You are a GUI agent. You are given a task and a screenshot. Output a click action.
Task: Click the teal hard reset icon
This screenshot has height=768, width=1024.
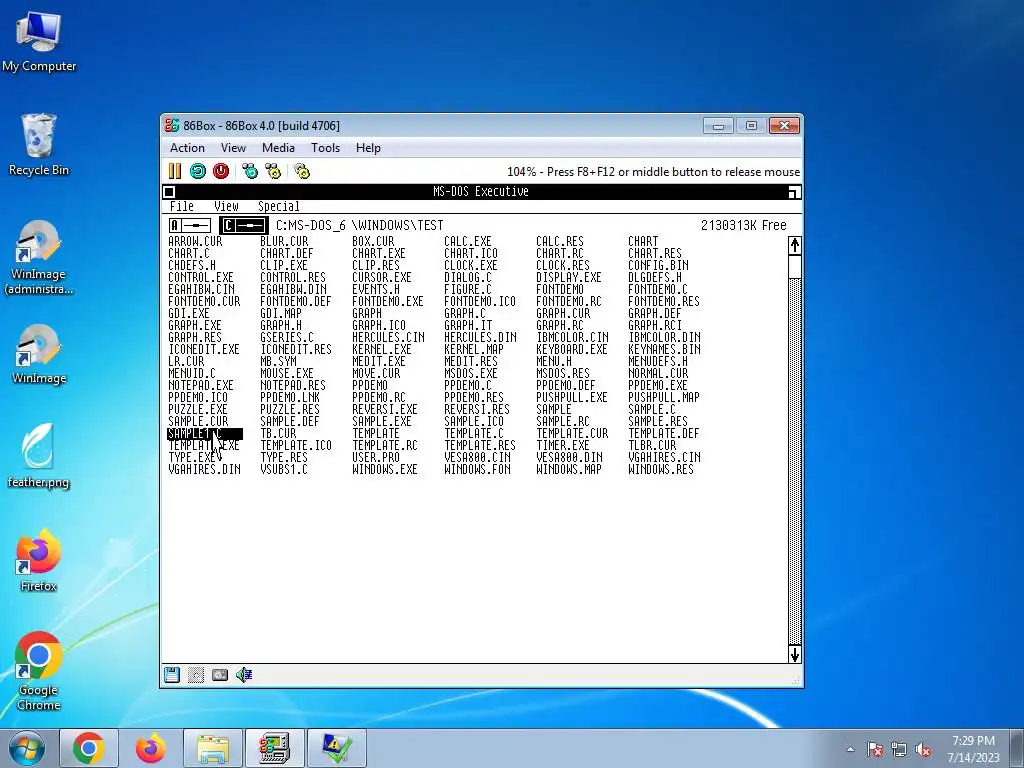pyautogui.click(x=197, y=171)
